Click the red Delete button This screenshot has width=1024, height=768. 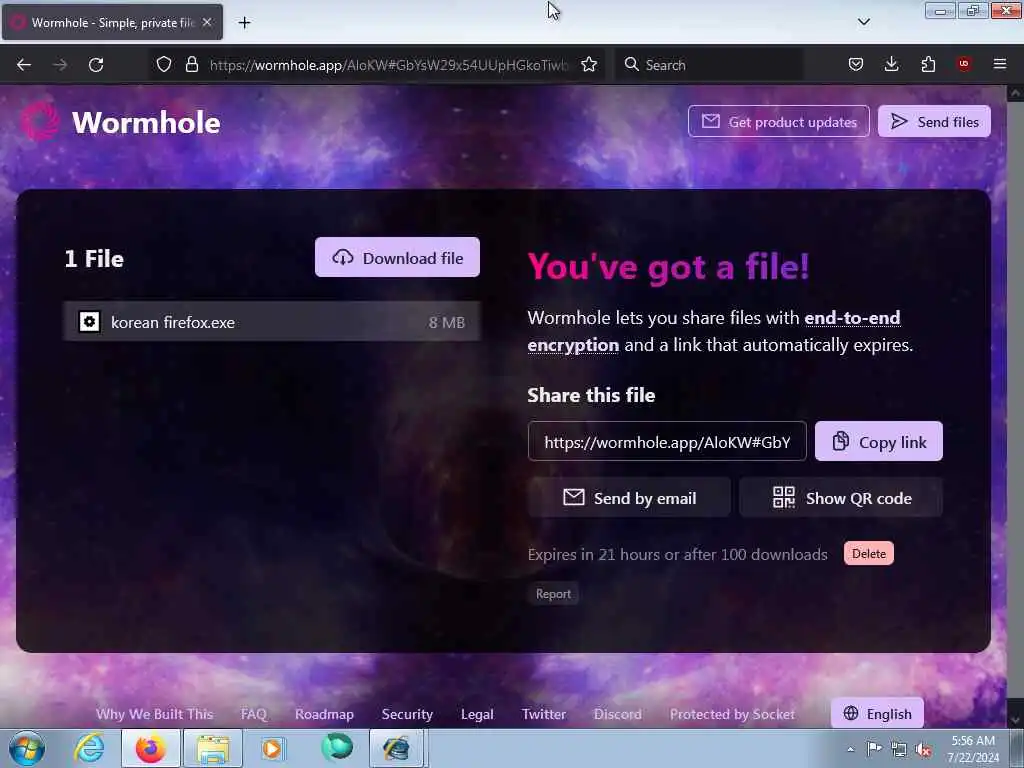click(869, 553)
